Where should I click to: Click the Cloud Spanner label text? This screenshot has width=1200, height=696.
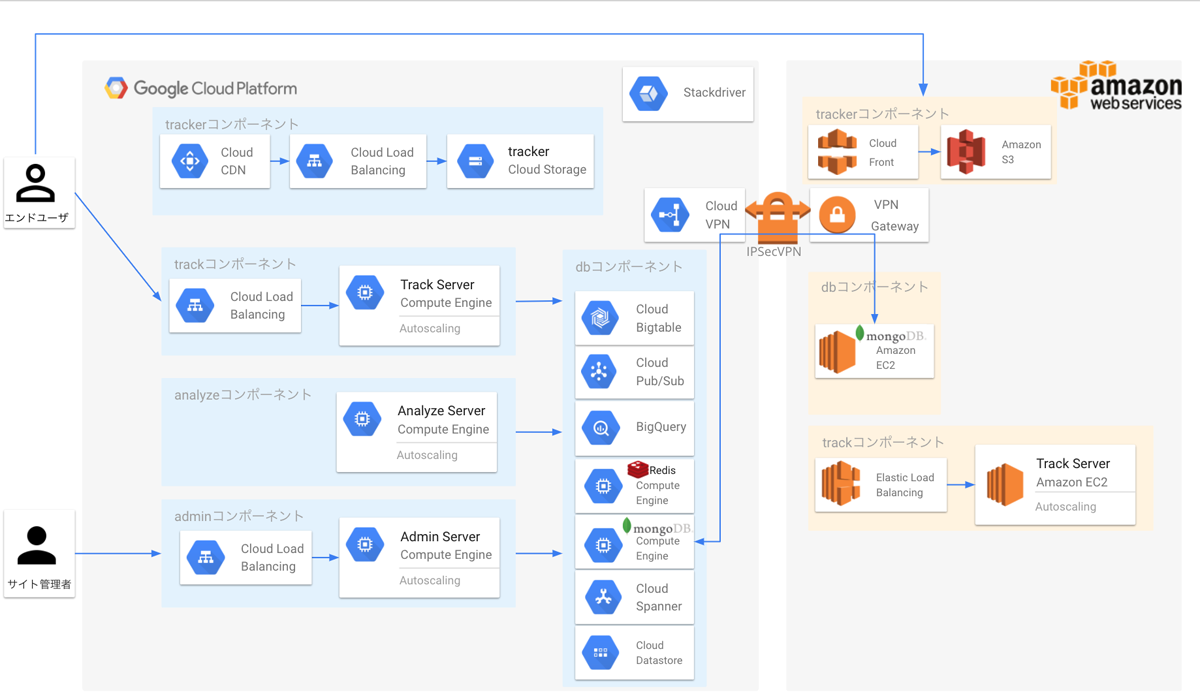point(659,597)
